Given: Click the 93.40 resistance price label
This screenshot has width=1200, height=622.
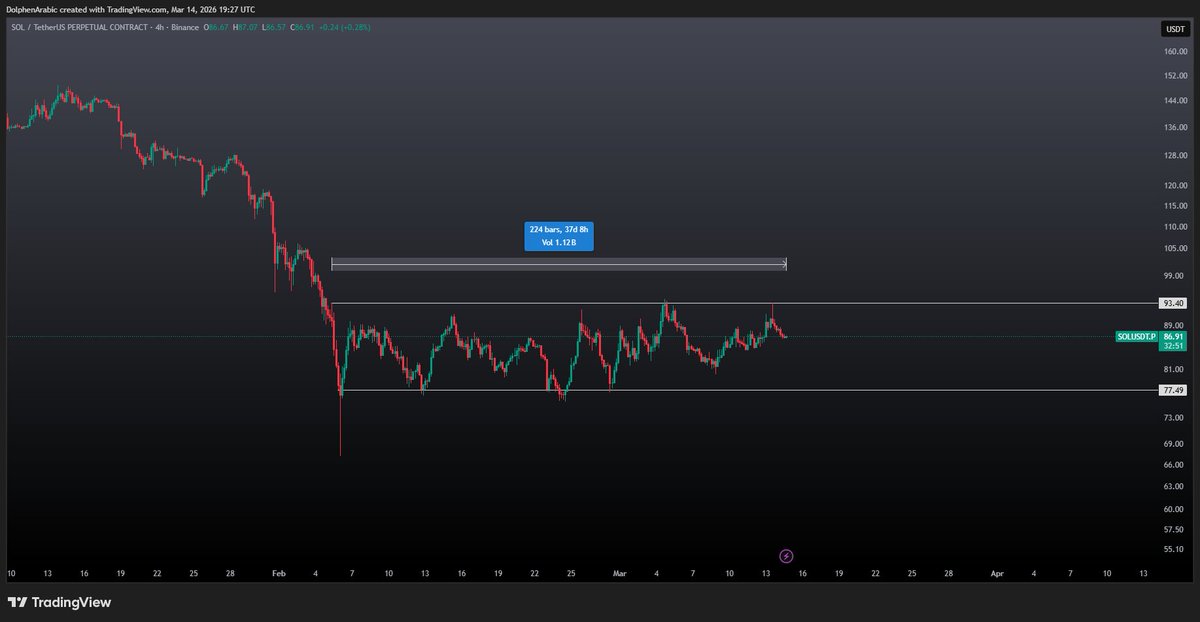Looking at the screenshot, I should (1174, 303).
